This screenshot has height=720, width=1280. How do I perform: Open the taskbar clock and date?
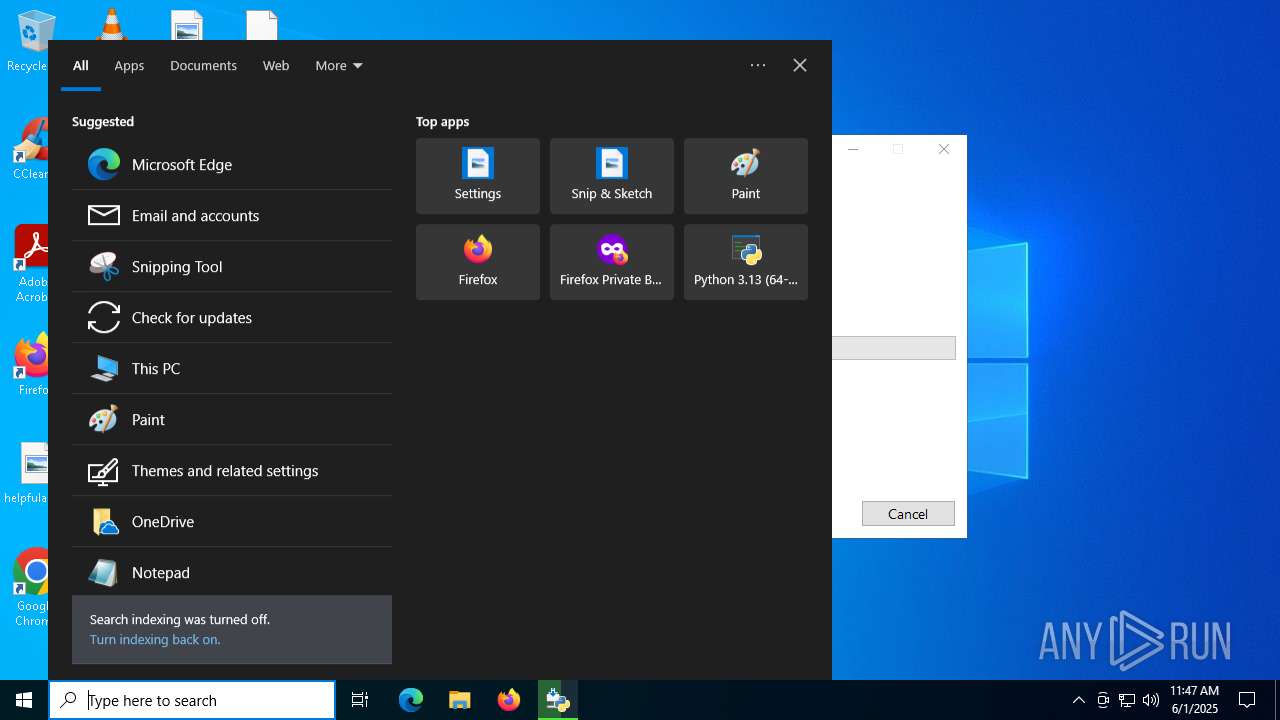pyautogui.click(x=1194, y=700)
